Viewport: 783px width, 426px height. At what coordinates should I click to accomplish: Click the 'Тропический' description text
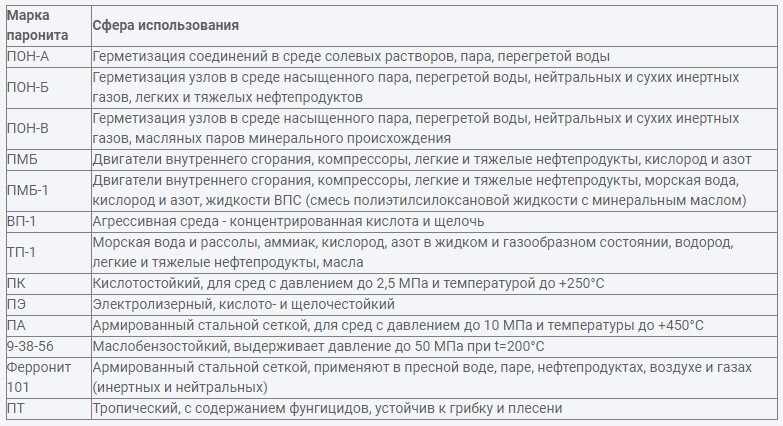[328, 409]
